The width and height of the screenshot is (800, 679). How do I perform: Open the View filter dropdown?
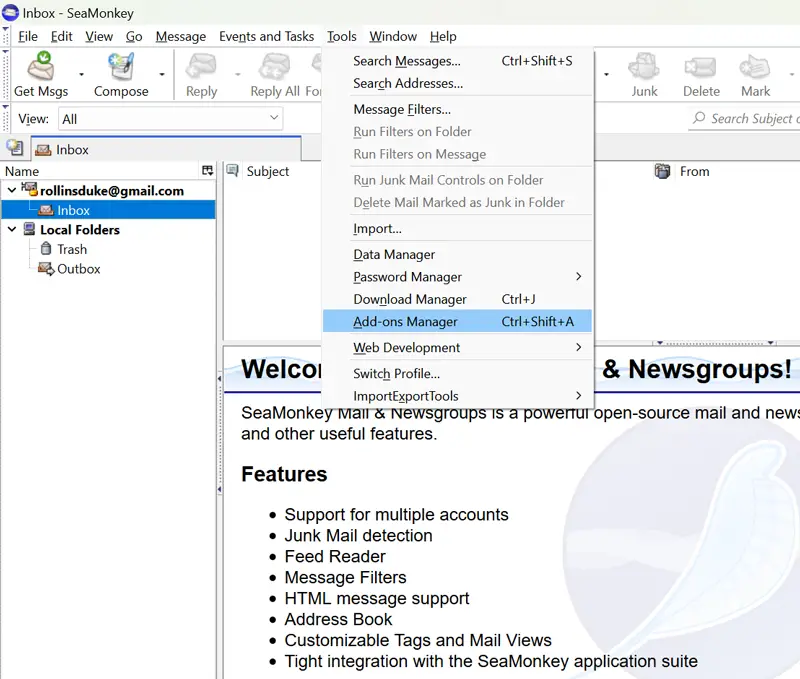pos(170,119)
